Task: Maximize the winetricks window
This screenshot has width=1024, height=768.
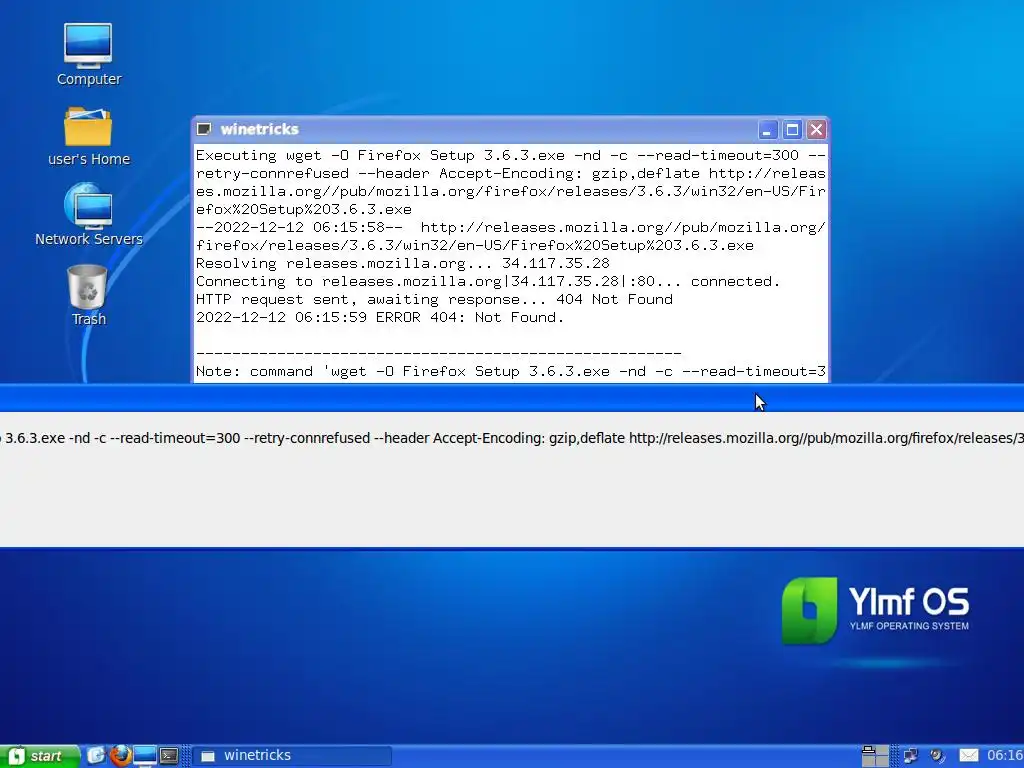Action: 792,130
